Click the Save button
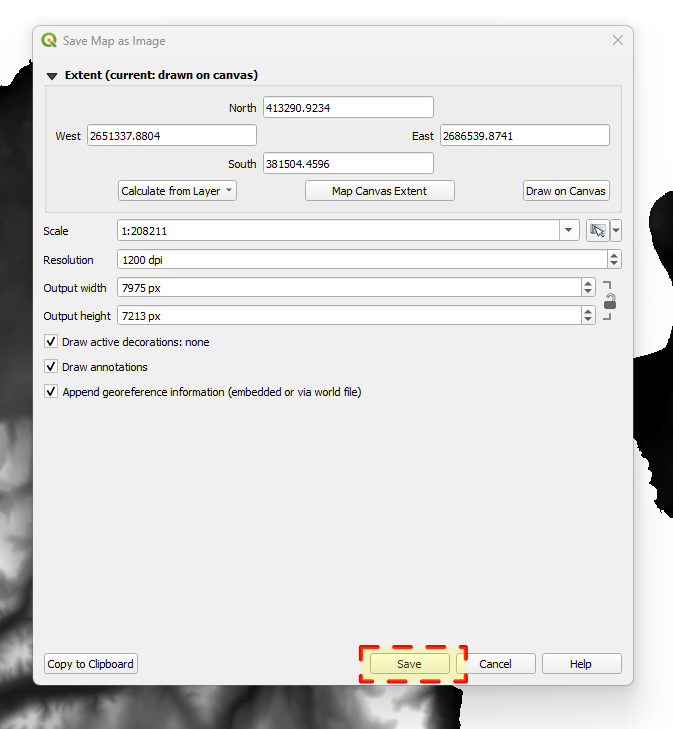673x729 pixels. [409, 663]
